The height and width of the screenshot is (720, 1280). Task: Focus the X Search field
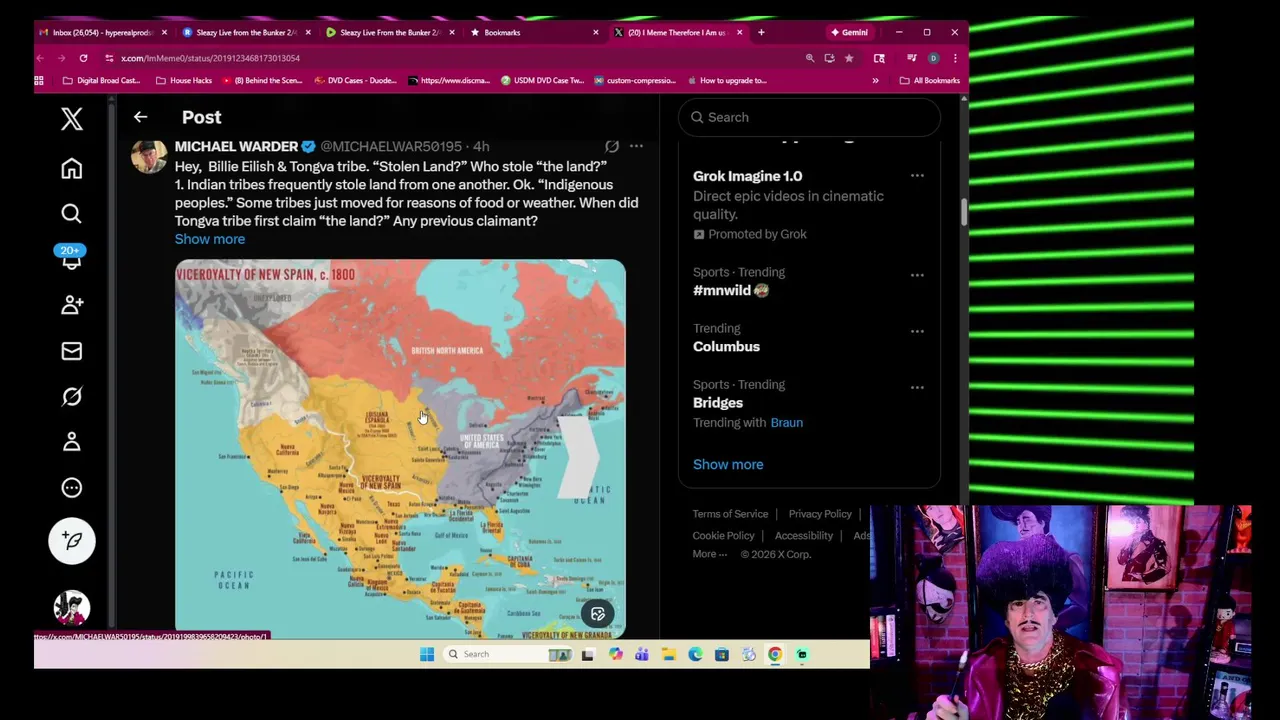point(809,117)
